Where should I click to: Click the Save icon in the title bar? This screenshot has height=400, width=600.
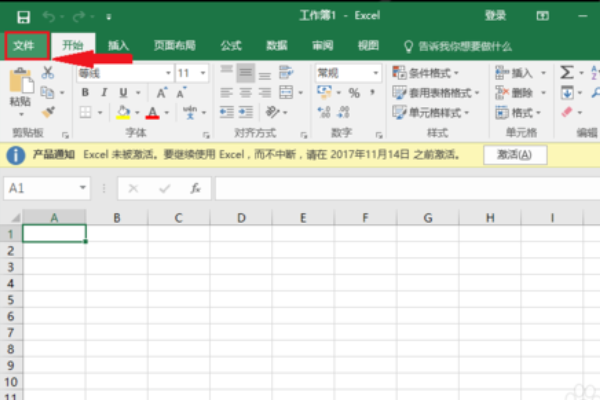[23, 17]
